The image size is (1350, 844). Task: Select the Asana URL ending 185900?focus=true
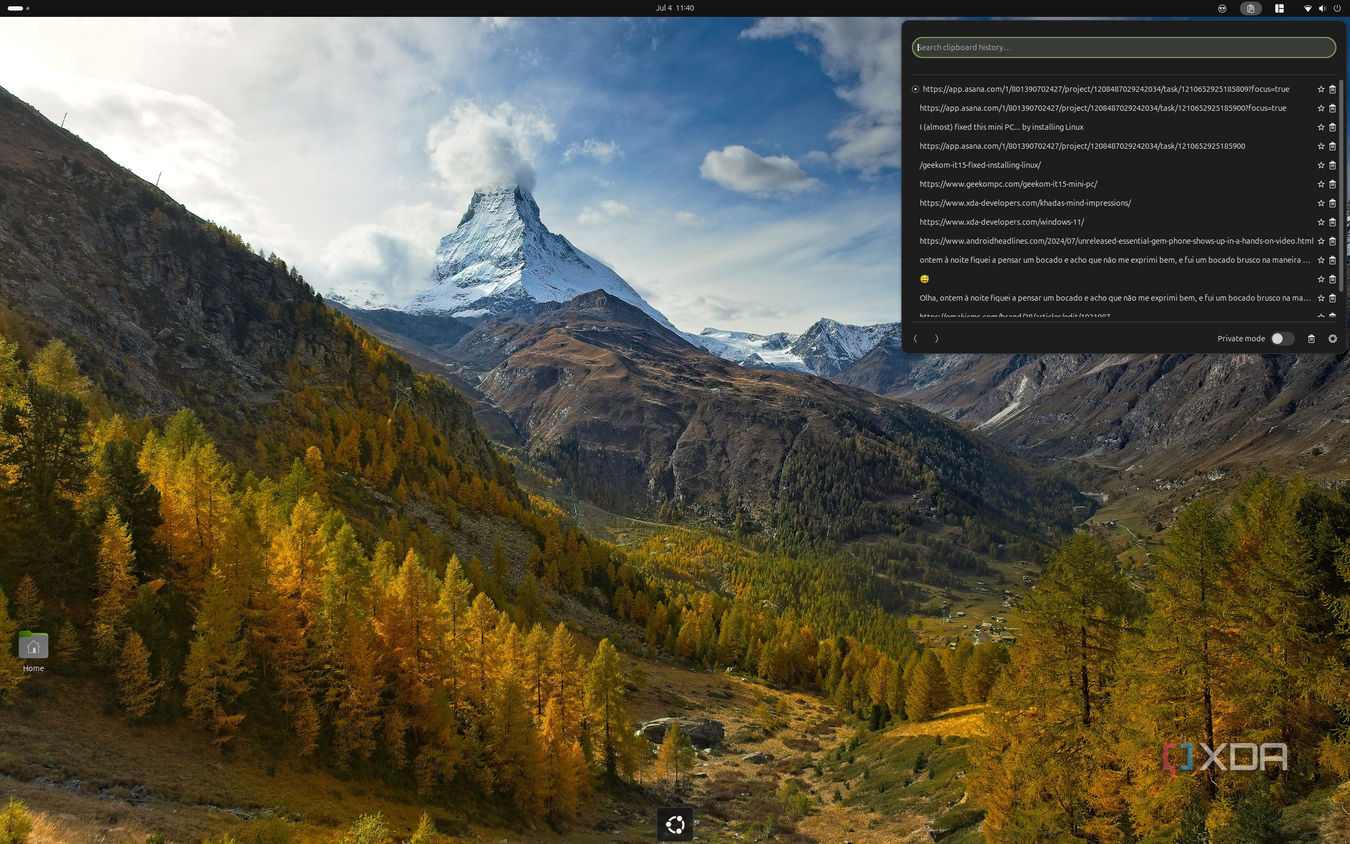click(x=1103, y=108)
